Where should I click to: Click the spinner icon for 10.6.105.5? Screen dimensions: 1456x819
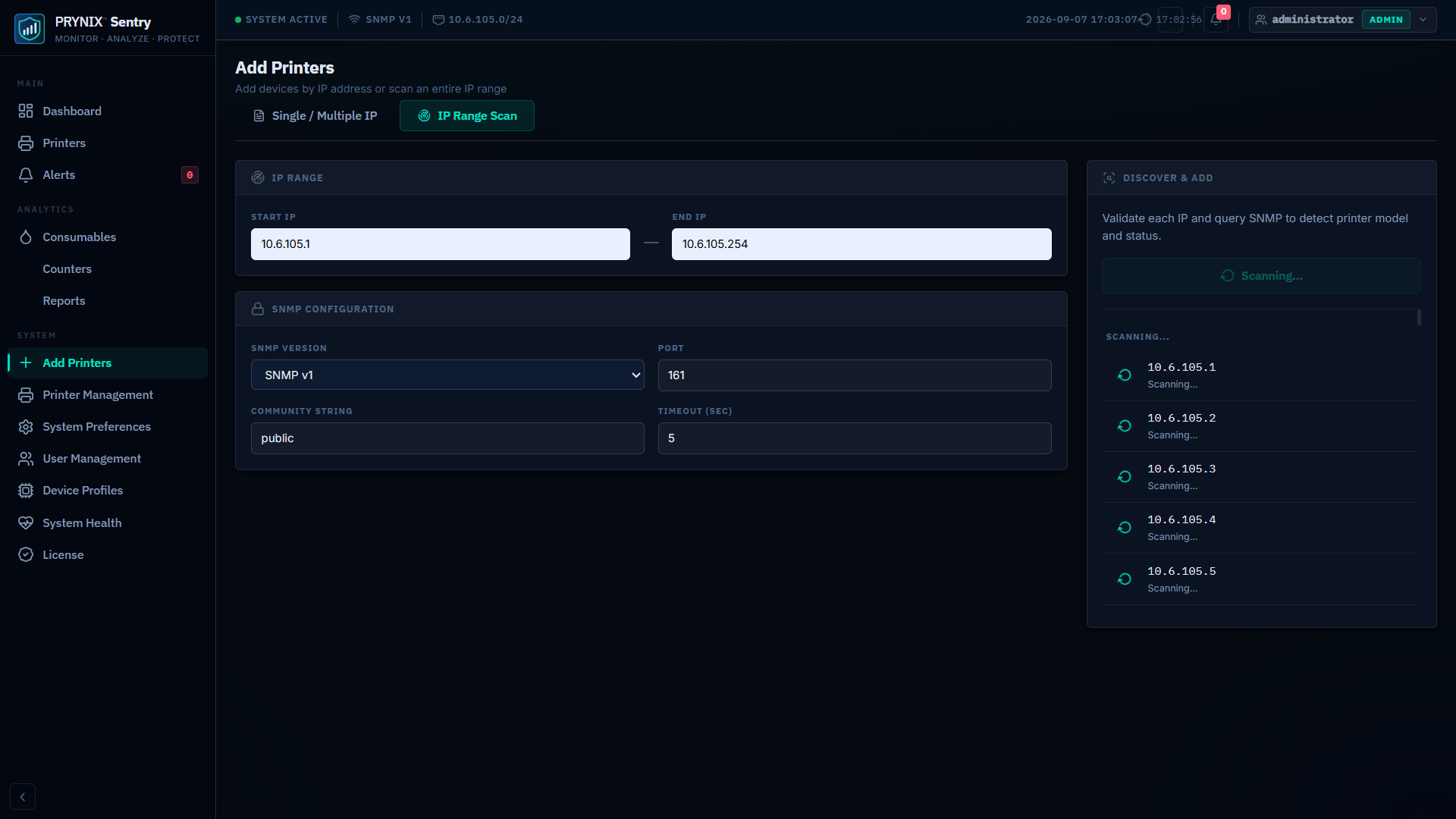1125,579
